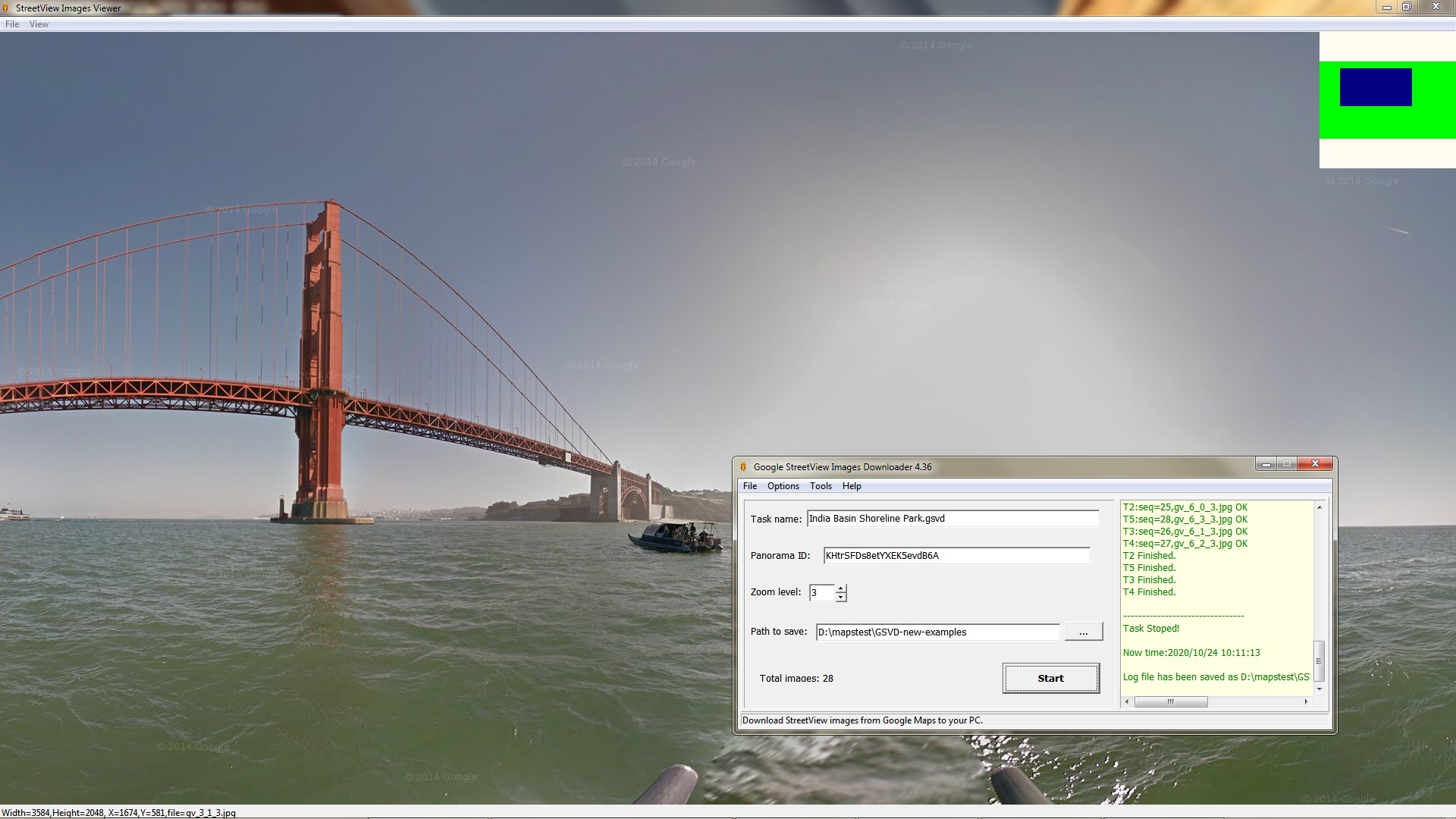Open File menu in Images Downloader window
Viewport: 1456px width, 819px height.
(x=750, y=486)
